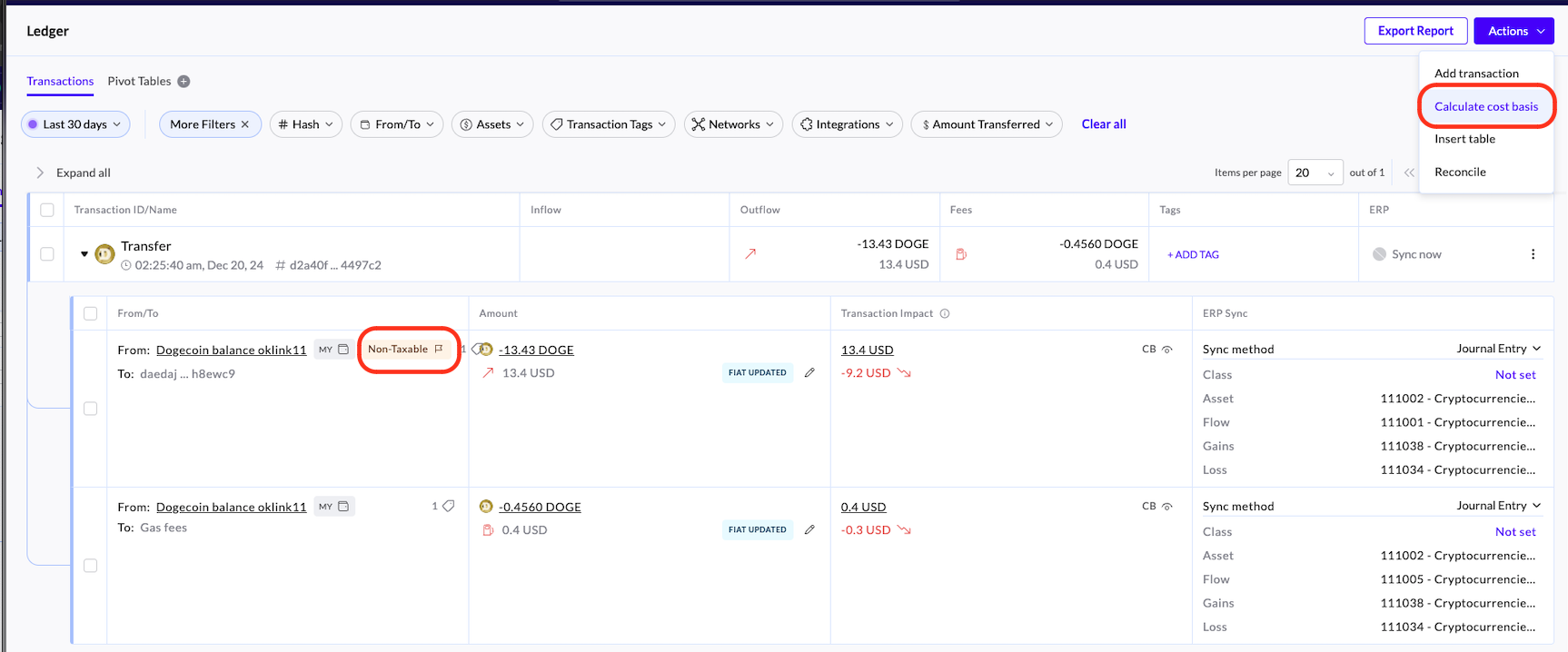Check the select-all checkbox in table header

[x=47, y=210]
